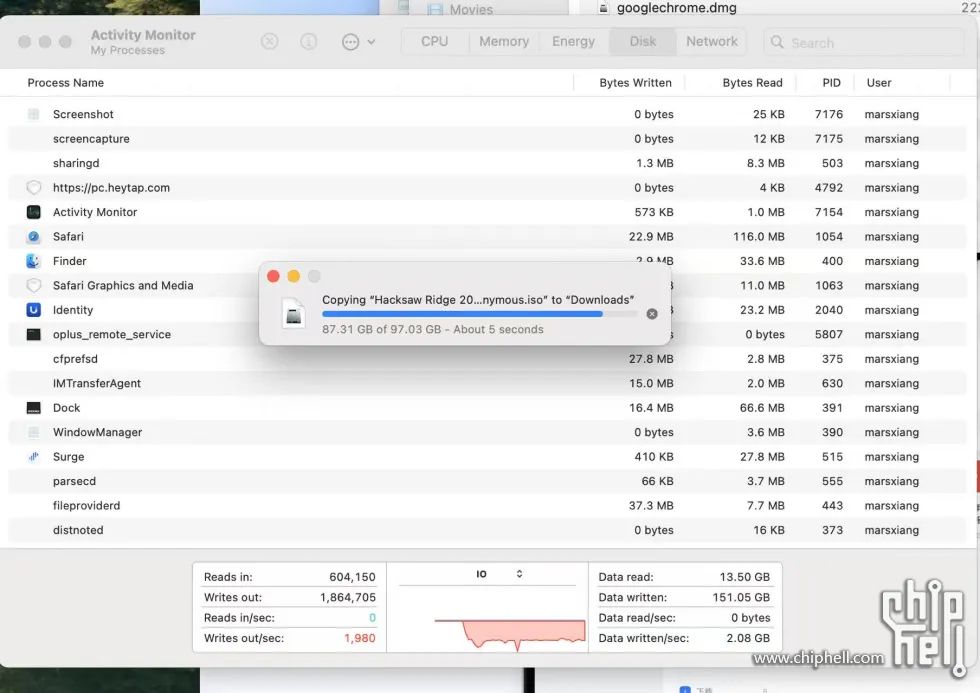This screenshot has width=980, height=693.
Task: Select the Disk tab
Action: click(x=642, y=41)
